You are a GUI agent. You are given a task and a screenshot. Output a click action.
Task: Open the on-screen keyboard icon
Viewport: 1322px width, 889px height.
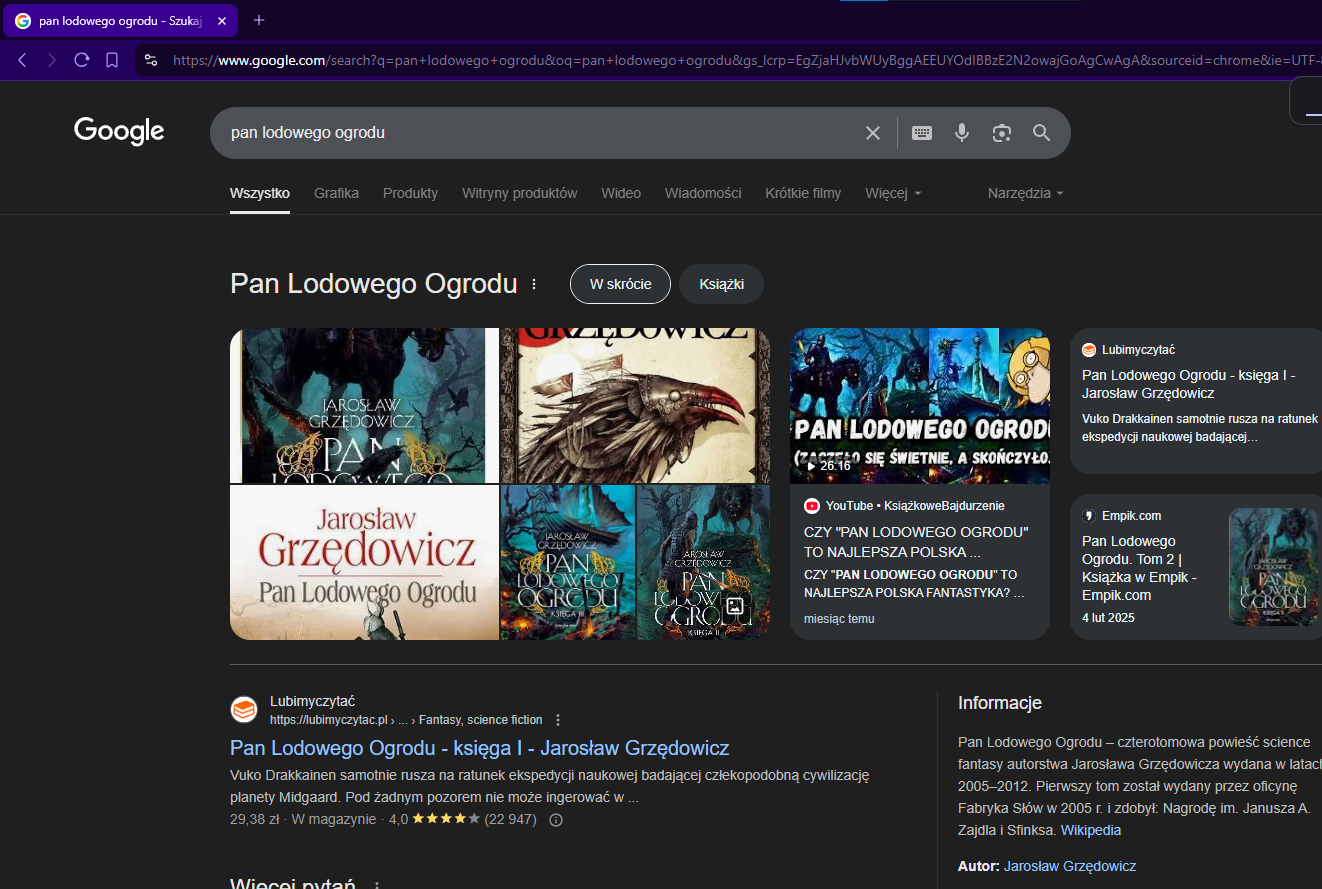coord(922,133)
